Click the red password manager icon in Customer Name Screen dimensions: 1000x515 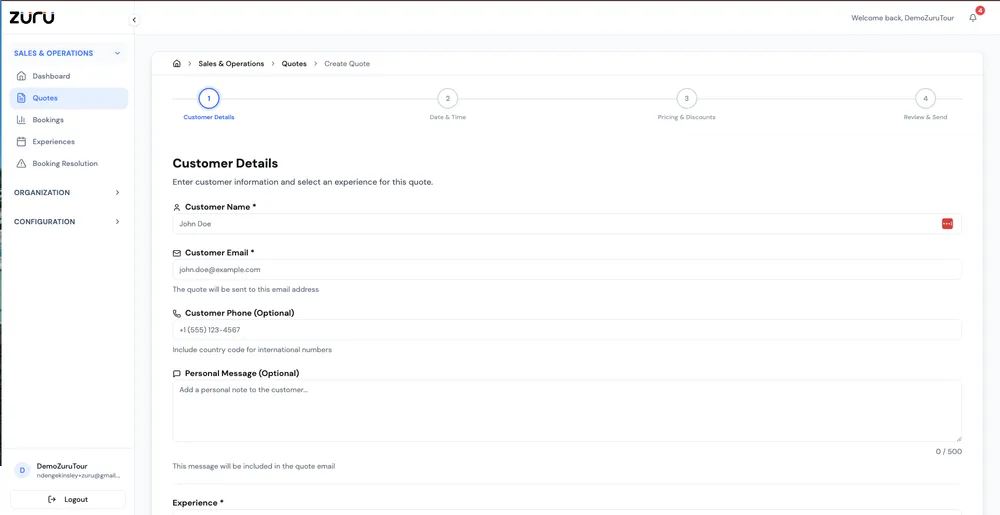(947, 224)
